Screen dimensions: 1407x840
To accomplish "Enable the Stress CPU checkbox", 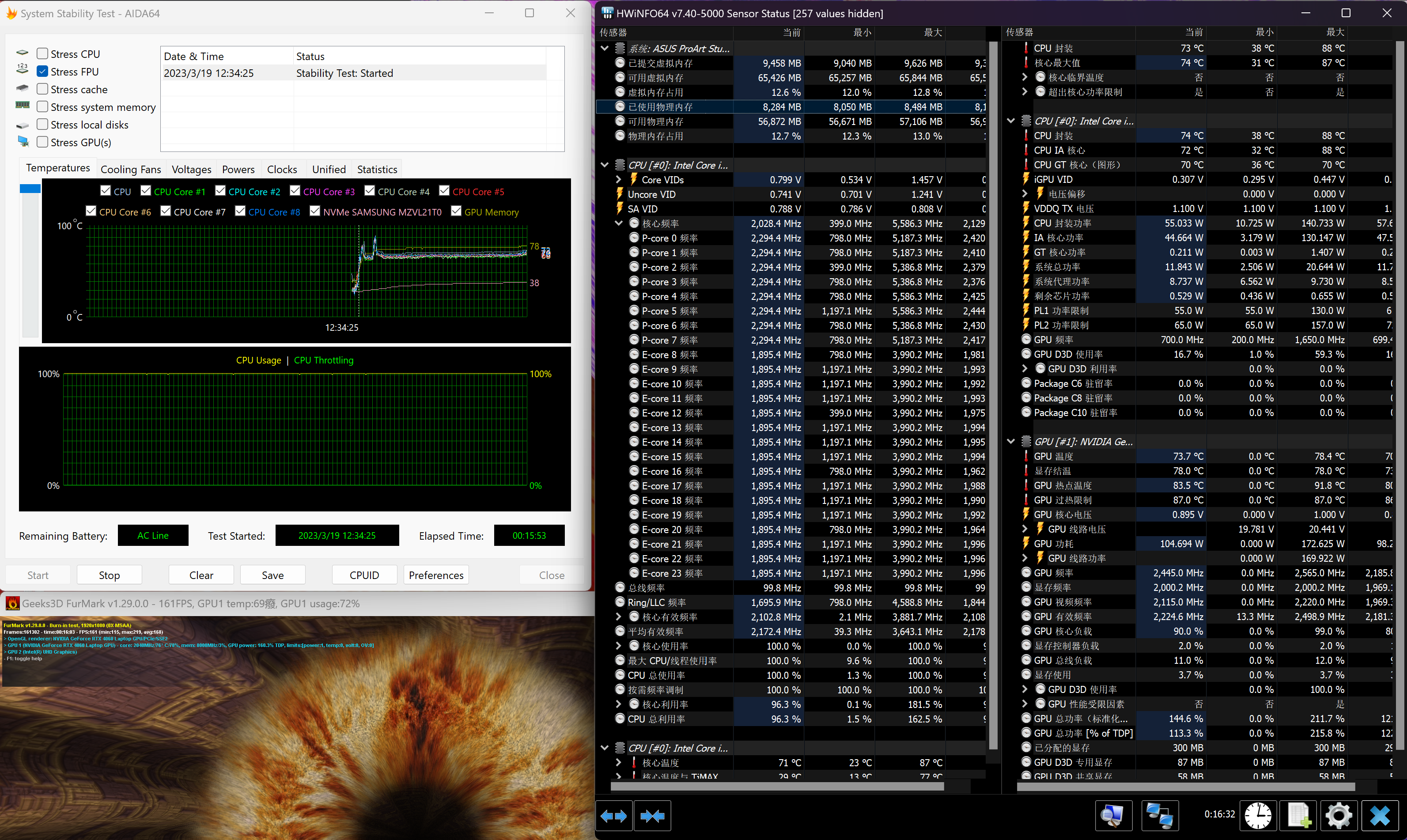I will 42,54.
